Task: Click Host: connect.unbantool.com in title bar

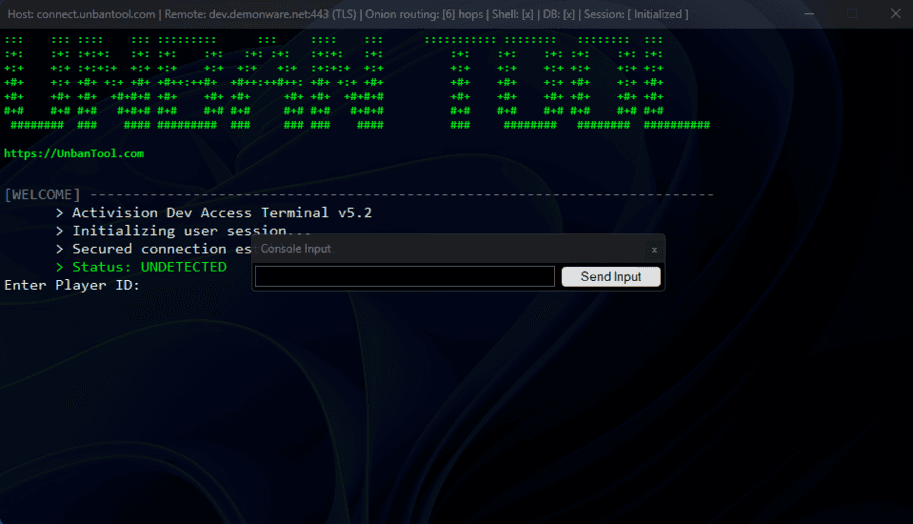Action: coord(82,14)
